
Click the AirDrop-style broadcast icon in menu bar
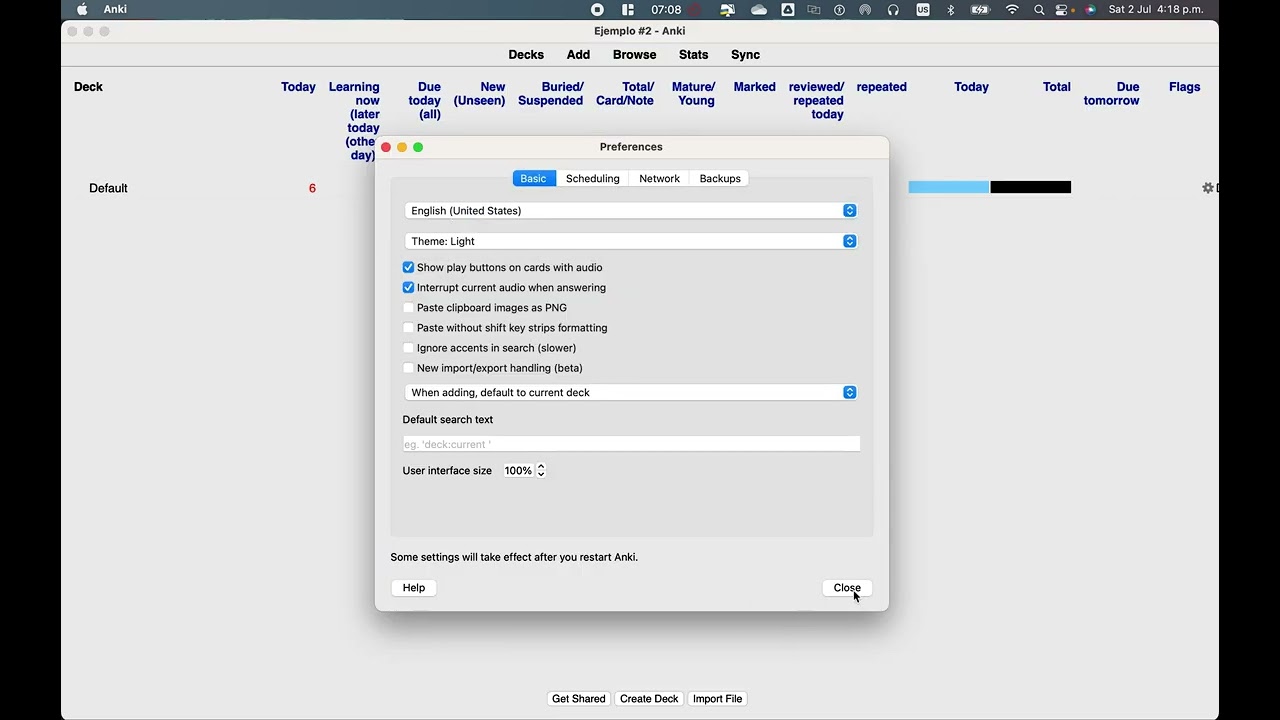pyautogui.click(x=865, y=10)
